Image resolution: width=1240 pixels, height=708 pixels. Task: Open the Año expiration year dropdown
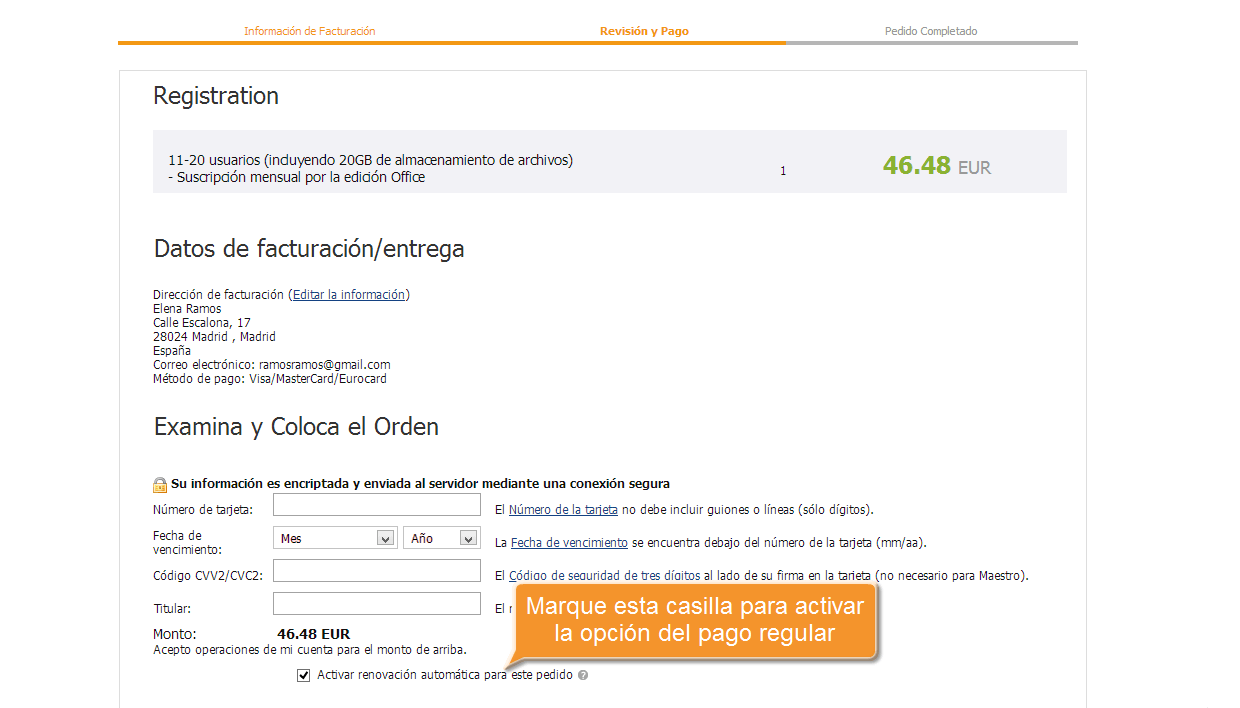click(x=441, y=538)
